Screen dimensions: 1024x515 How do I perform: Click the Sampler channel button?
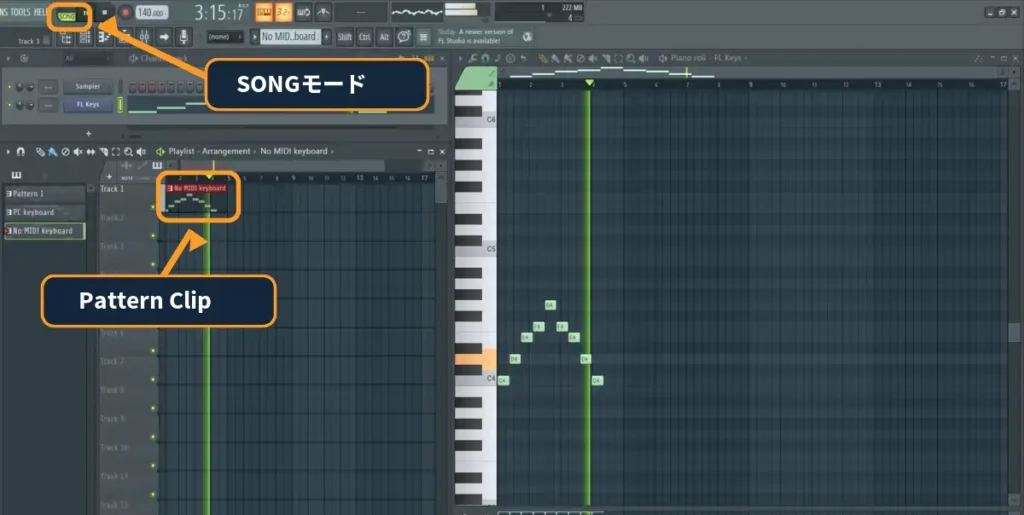click(88, 87)
